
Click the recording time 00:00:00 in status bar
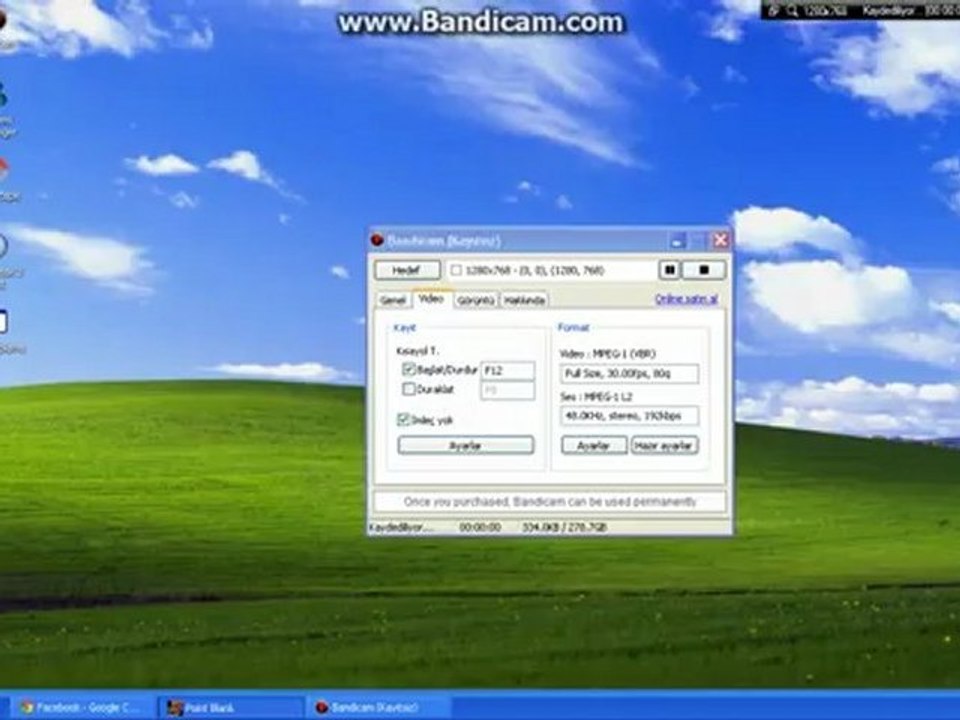pos(480,527)
